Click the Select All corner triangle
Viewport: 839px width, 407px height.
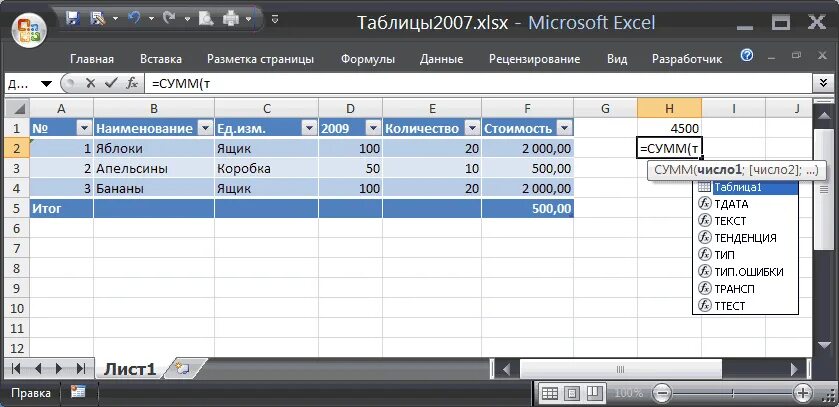point(18,109)
